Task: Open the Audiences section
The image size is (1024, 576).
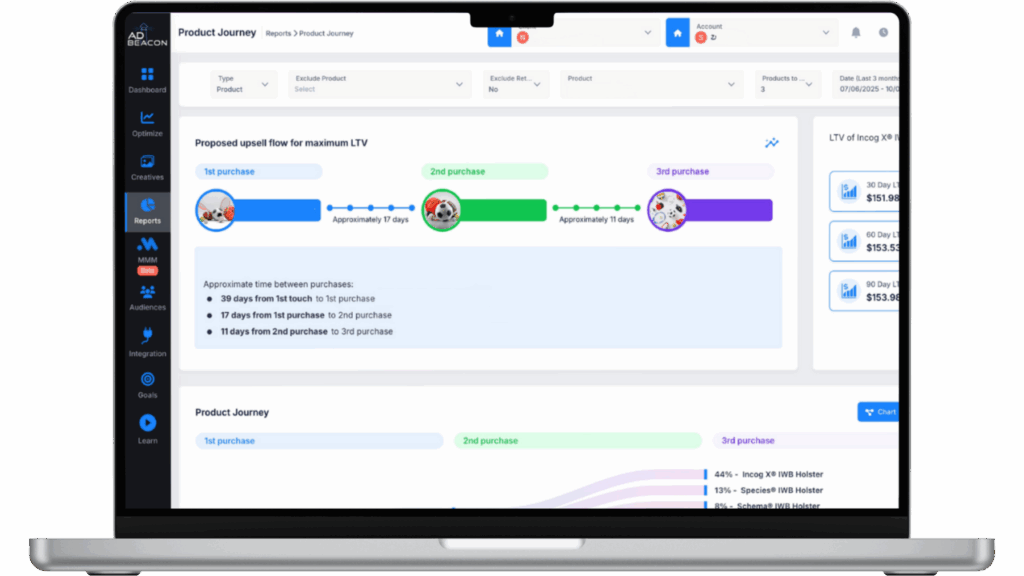Action: pos(147,297)
